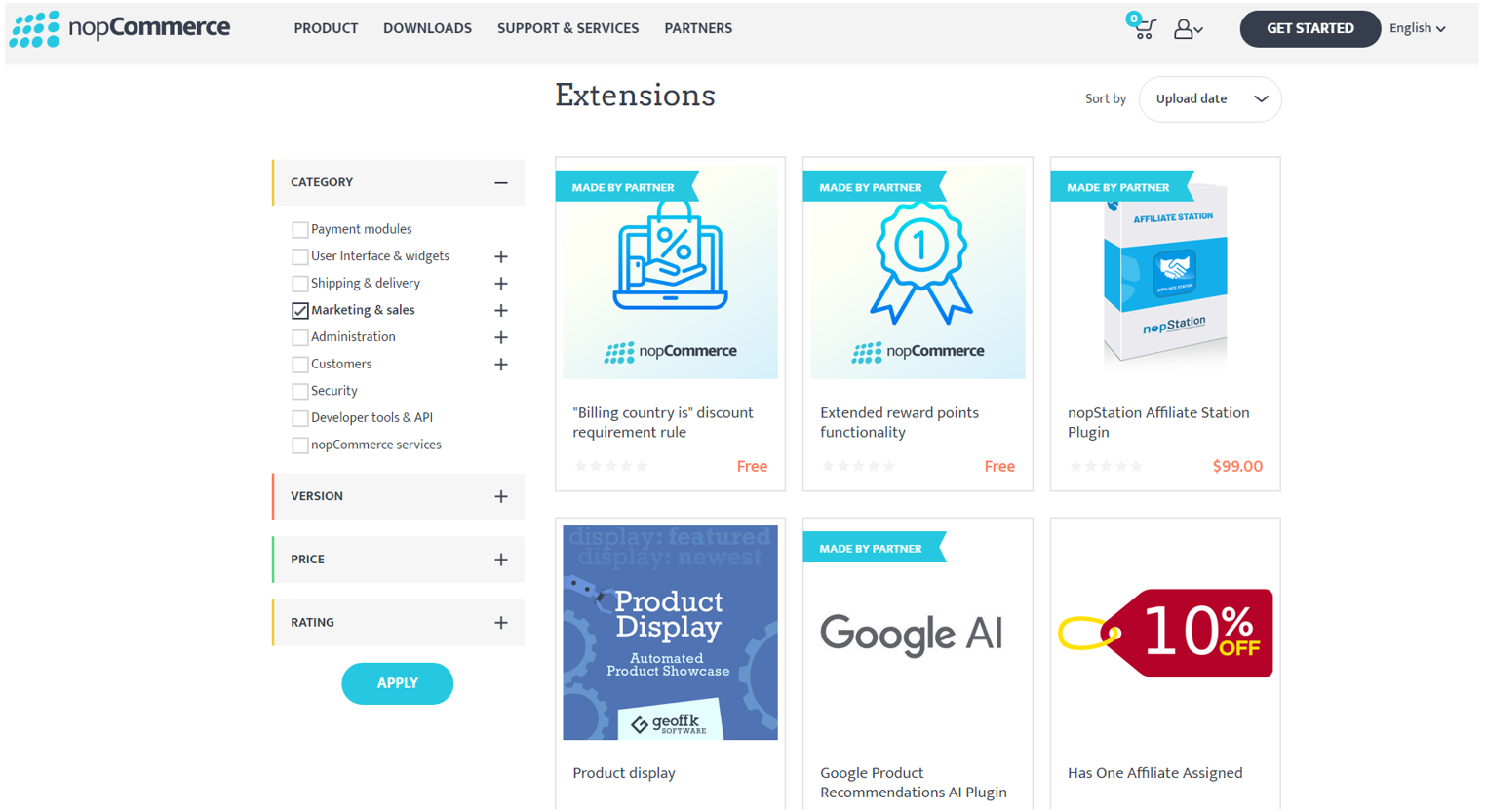Tick the Shipping & delivery checkbox
Viewport: 1485px width, 812px height.
pos(300,284)
